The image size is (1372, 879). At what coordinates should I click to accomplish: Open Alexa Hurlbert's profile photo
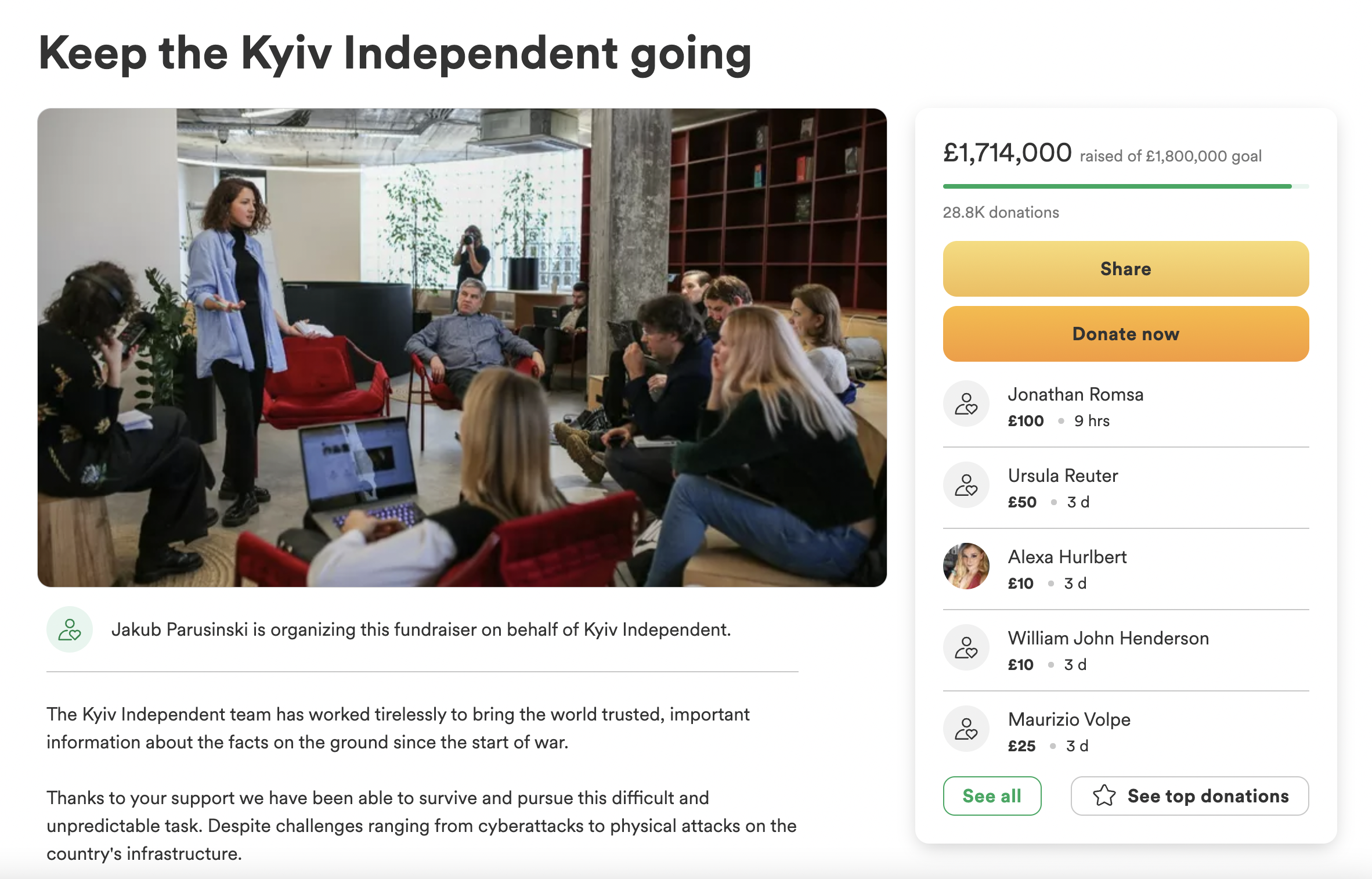[x=966, y=566]
